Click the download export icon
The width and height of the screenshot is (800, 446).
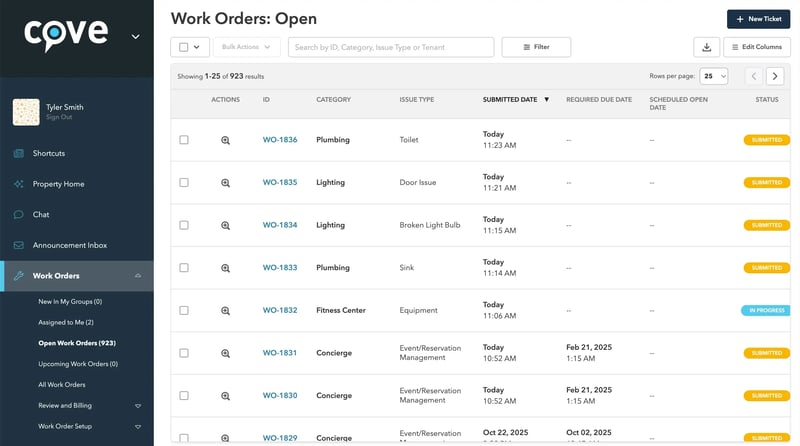[706, 47]
